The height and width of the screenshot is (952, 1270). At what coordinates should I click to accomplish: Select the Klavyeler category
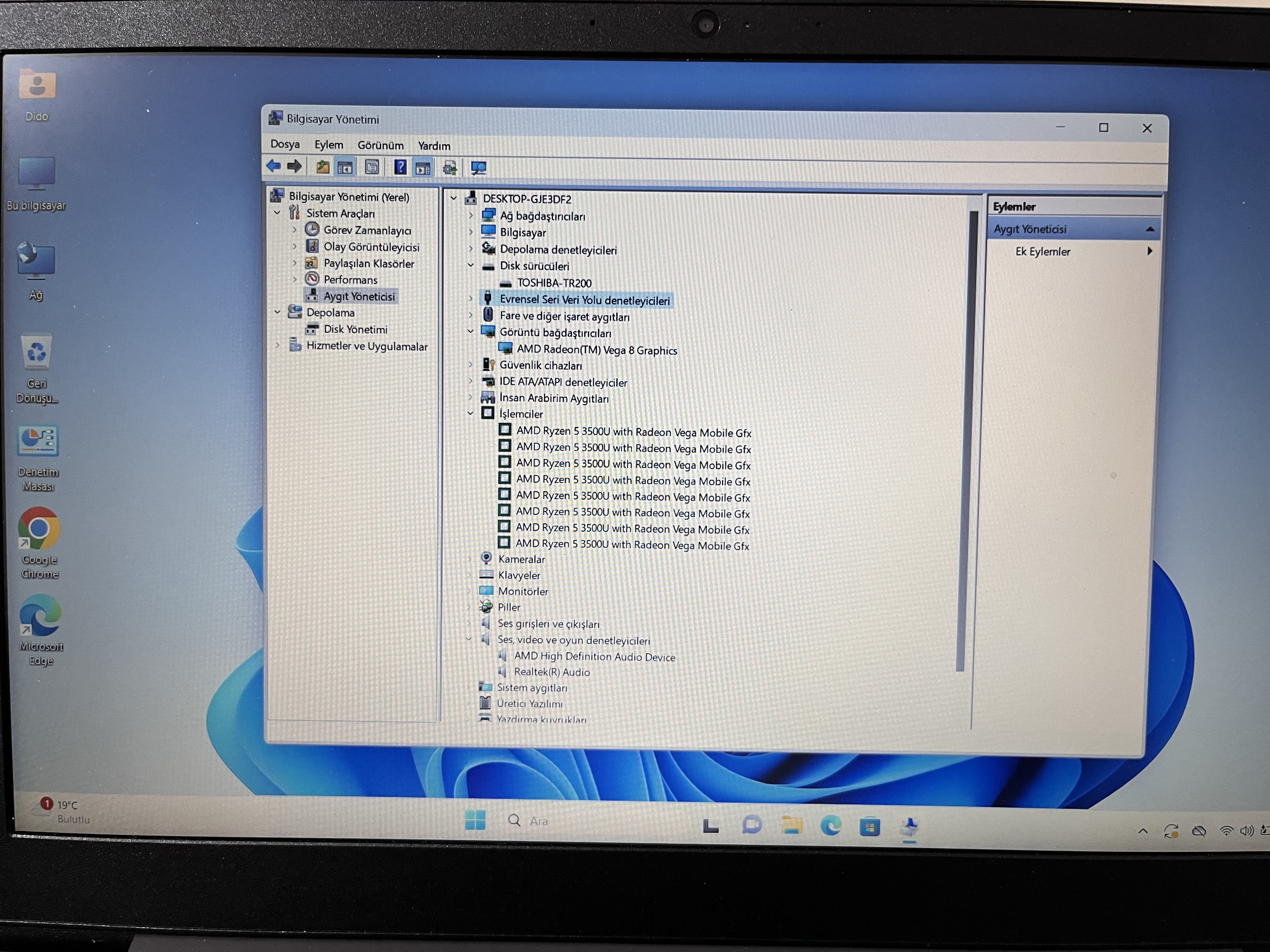[519, 575]
